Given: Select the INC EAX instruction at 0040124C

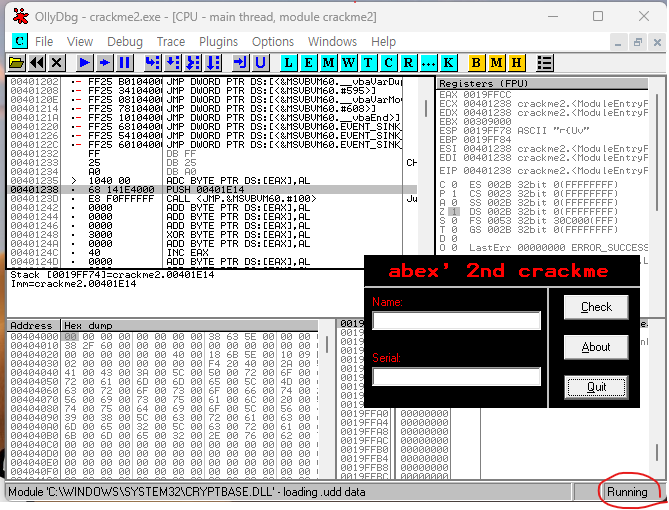Looking at the screenshot, I should 212,252.
